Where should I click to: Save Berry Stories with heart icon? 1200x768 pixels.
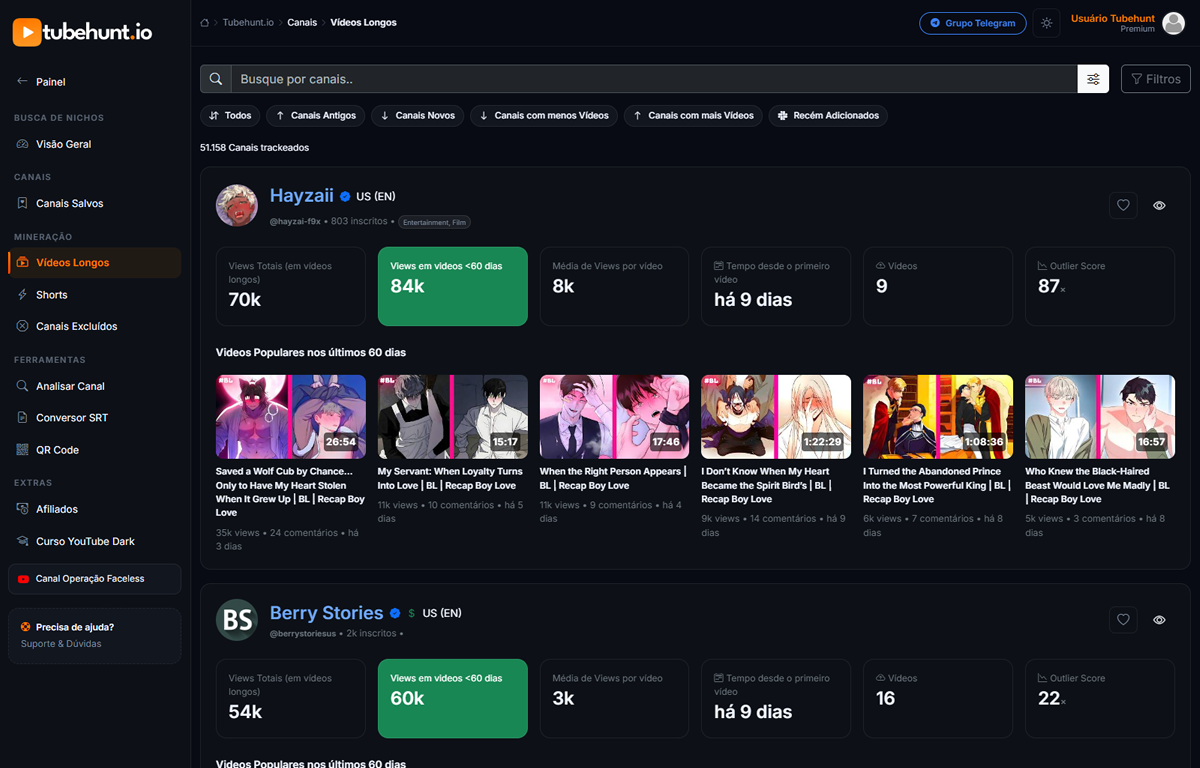(x=1123, y=620)
